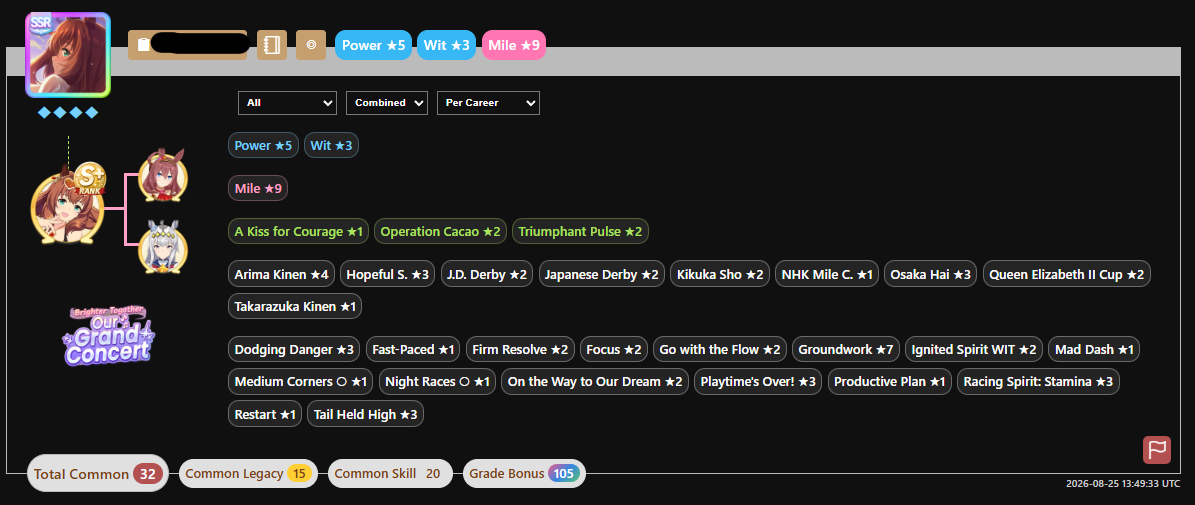Click Go with the Flow ★2 tag
Viewport: 1195px width, 505px height.
(720, 350)
